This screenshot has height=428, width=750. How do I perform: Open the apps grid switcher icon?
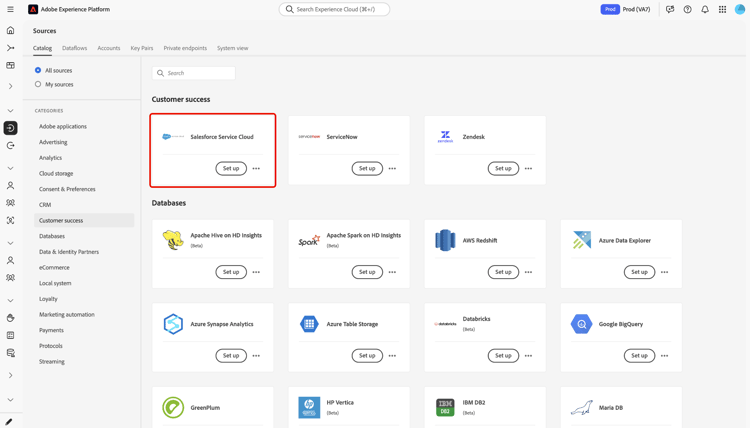pyautogui.click(x=722, y=9)
